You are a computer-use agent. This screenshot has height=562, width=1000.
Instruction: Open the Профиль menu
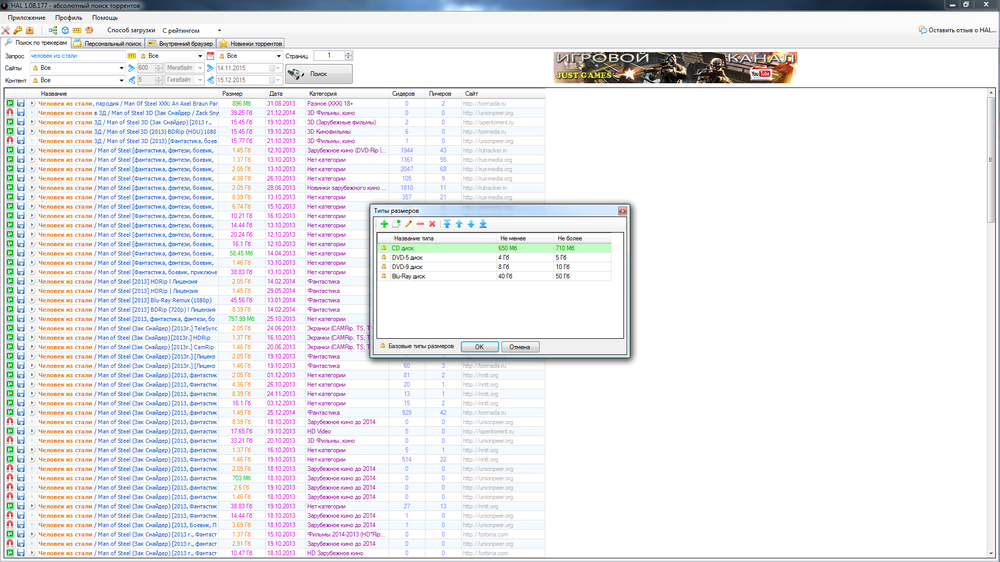tap(69, 18)
